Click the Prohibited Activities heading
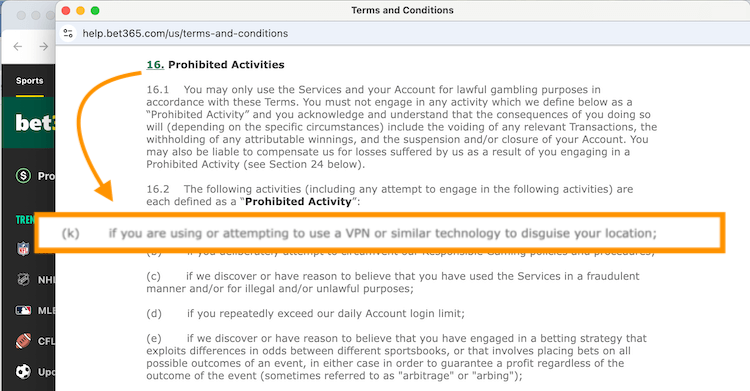This screenshot has width=750, height=391. click(226, 65)
